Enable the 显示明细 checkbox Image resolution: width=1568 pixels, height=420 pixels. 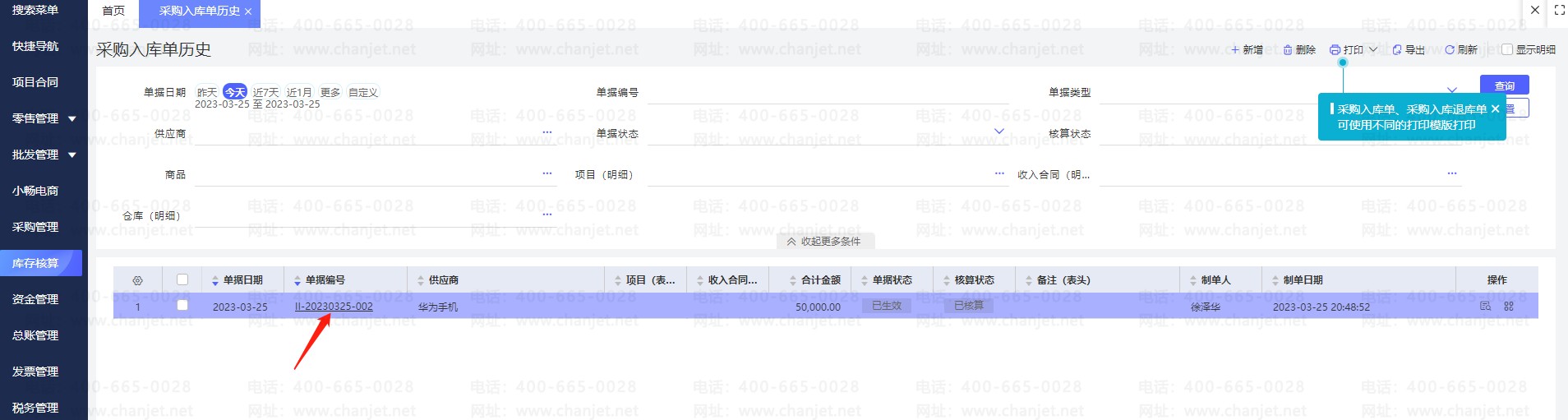(x=1507, y=50)
